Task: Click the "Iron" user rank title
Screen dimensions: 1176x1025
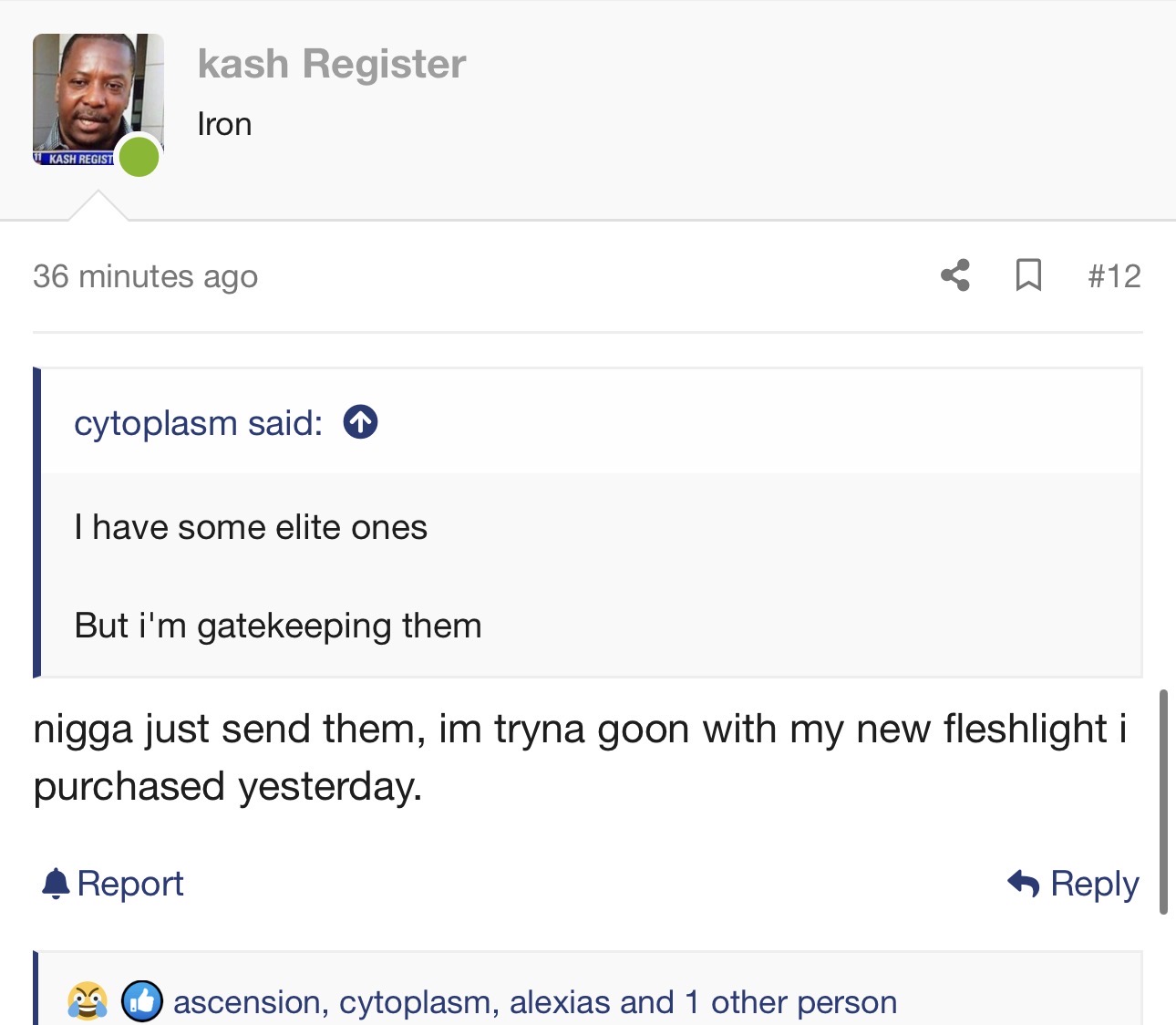Action: [224, 124]
